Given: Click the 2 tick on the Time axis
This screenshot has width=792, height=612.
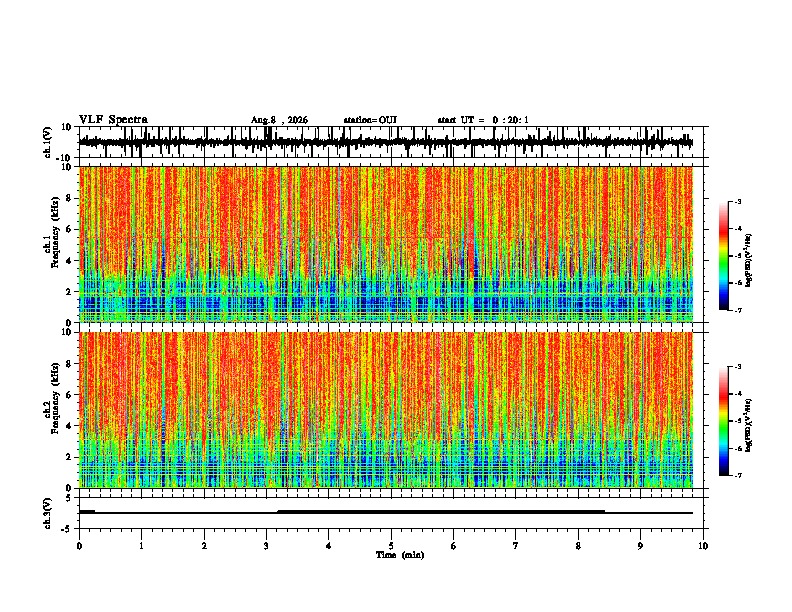Looking at the screenshot, I should pyautogui.click(x=204, y=546).
